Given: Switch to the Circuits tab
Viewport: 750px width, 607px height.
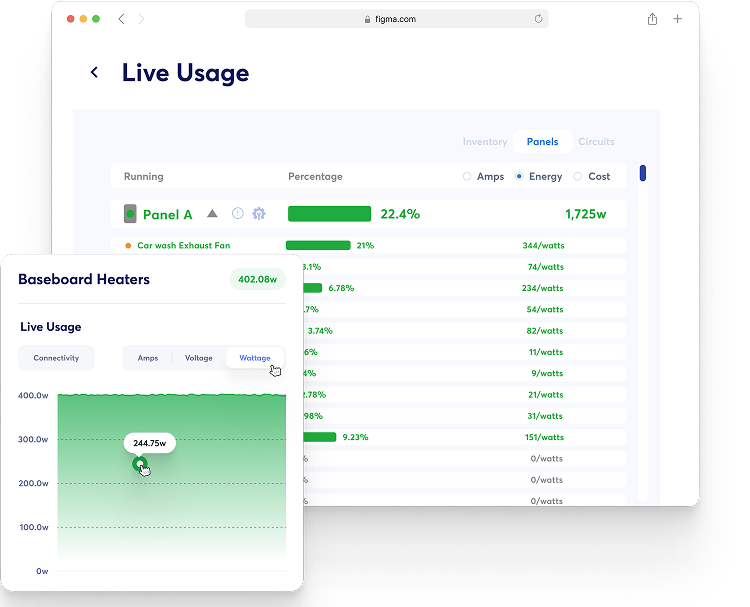Looking at the screenshot, I should (596, 142).
